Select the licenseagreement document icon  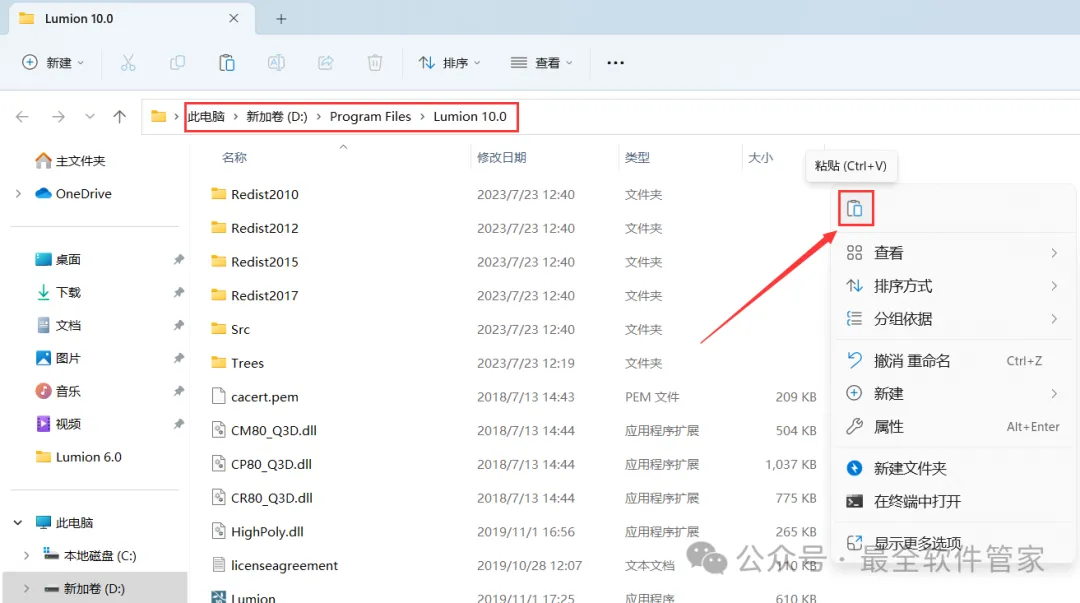point(218,565)
